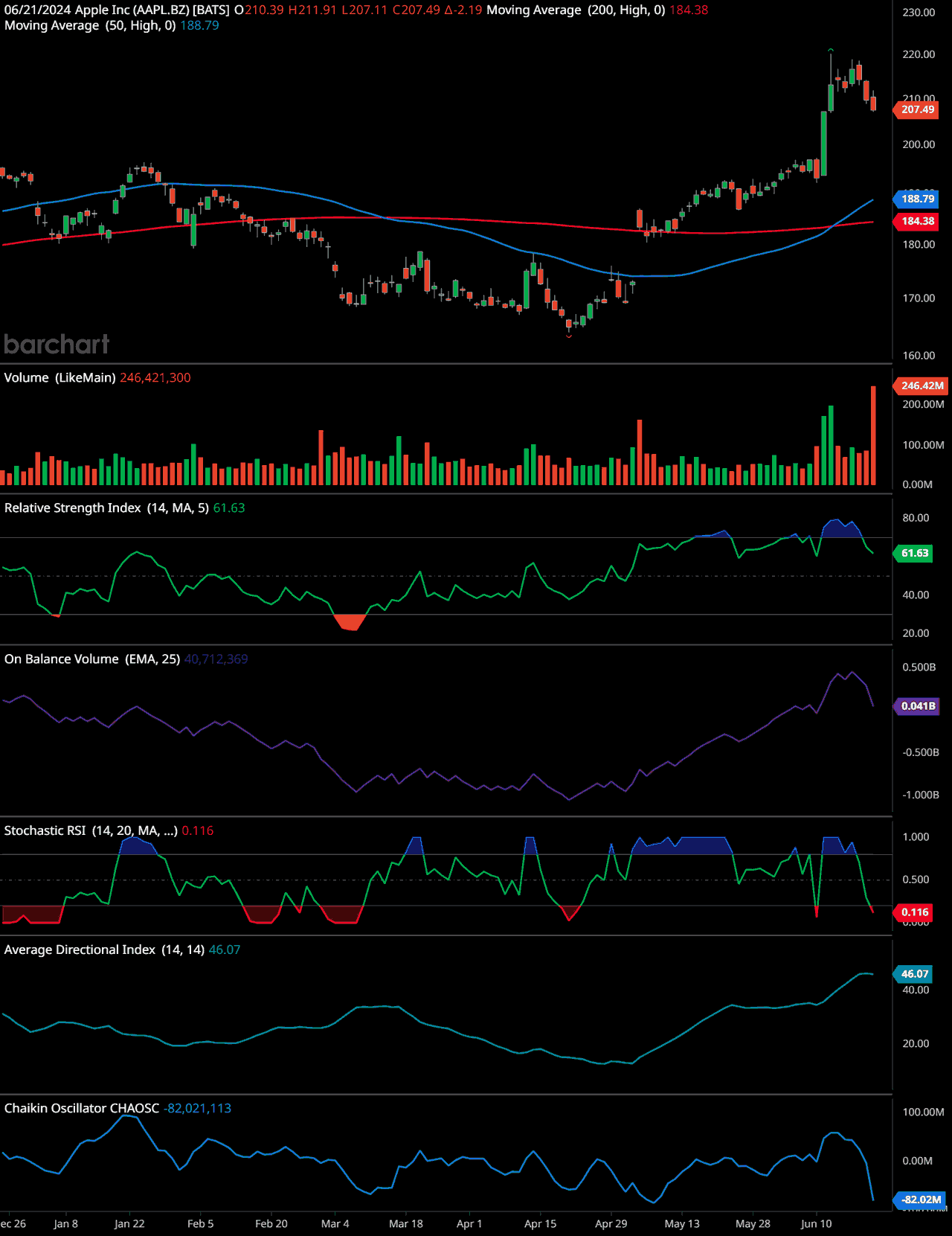Click the Chaikin Oscillator CHAOSC label

tap(82, 1108)
